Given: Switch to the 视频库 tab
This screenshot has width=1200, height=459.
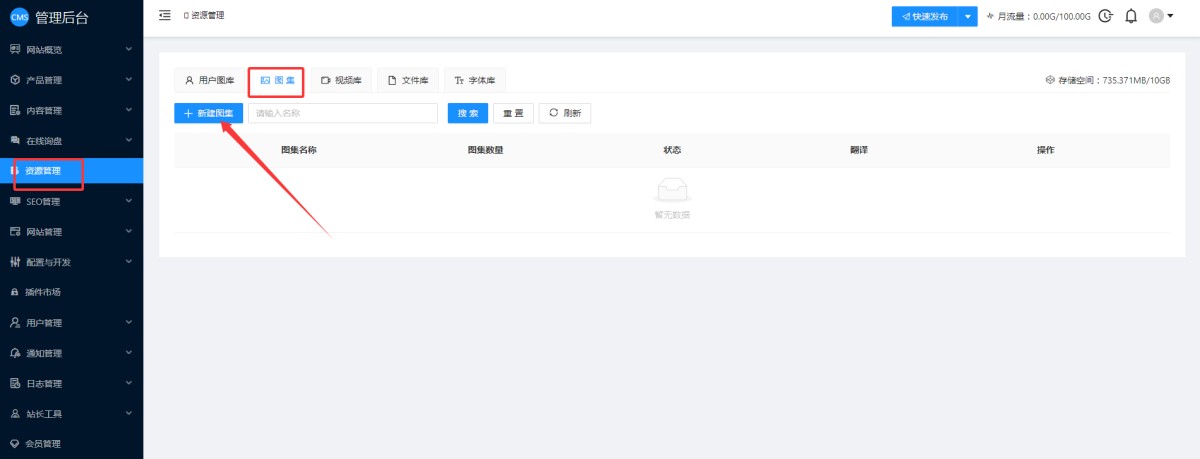Looking at the screenshot, I should pyautogui.click(x=341, y=80).
